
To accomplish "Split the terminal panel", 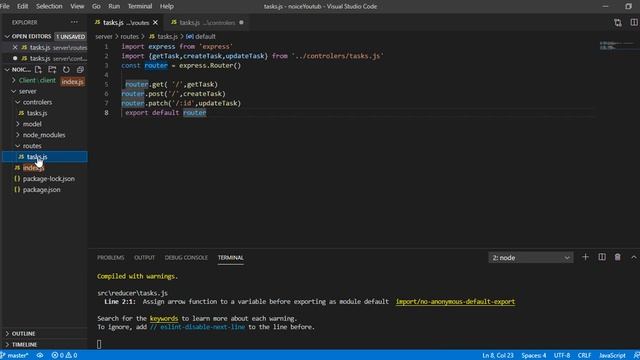I will click(602, 257).
